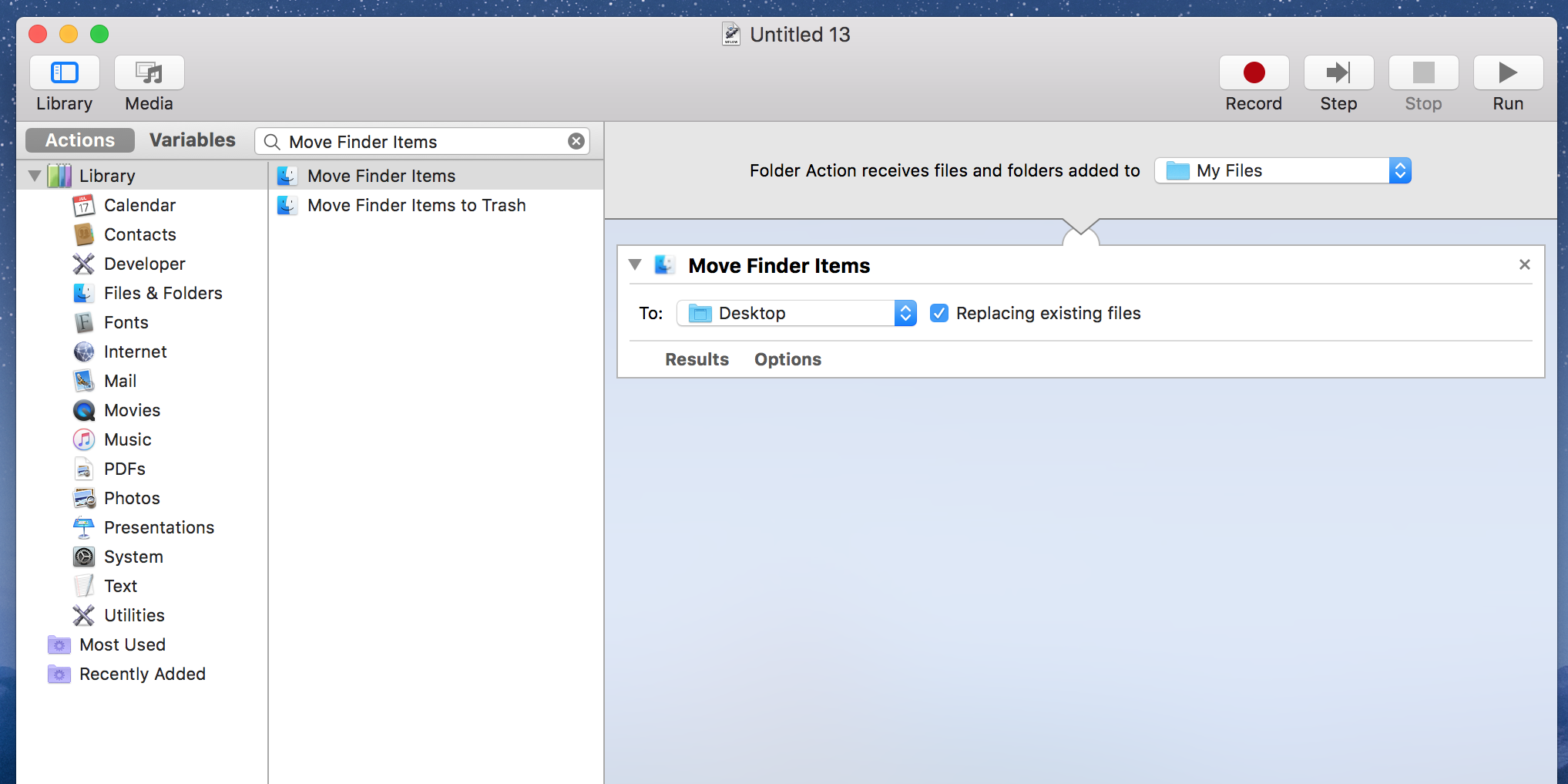1568x784 pixels.
Task: Switch to the Variables tab
Action: [x=193, y=140]
